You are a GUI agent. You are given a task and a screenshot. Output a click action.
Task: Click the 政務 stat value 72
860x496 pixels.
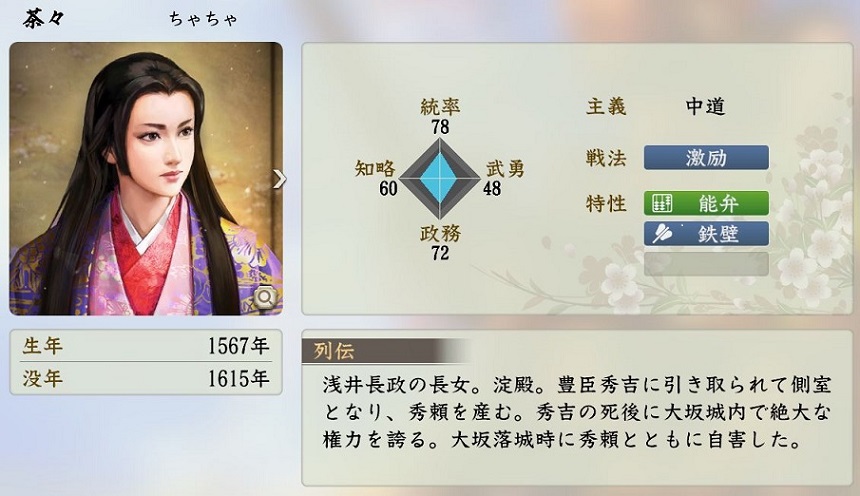point(440,253)
